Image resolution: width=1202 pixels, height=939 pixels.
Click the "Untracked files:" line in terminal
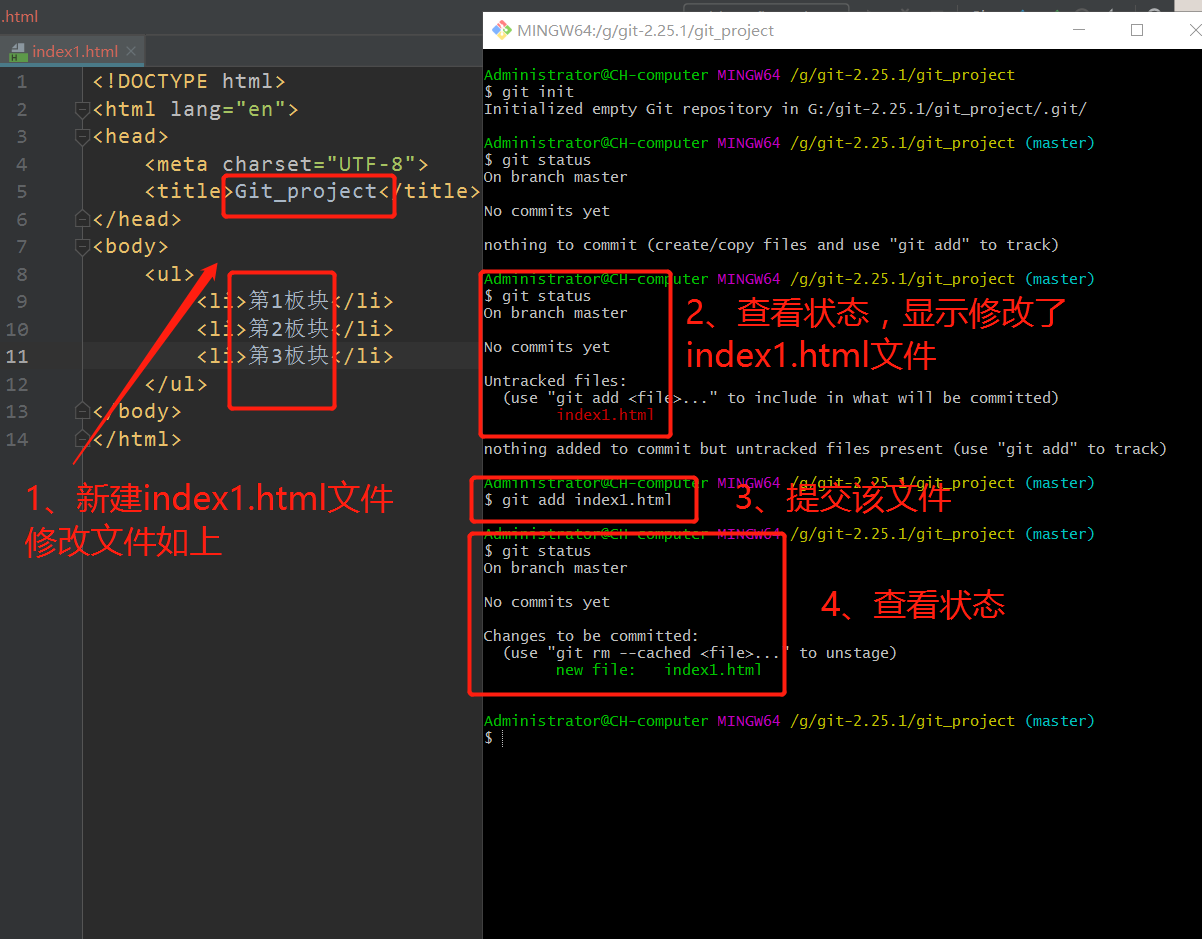[555, 381]
